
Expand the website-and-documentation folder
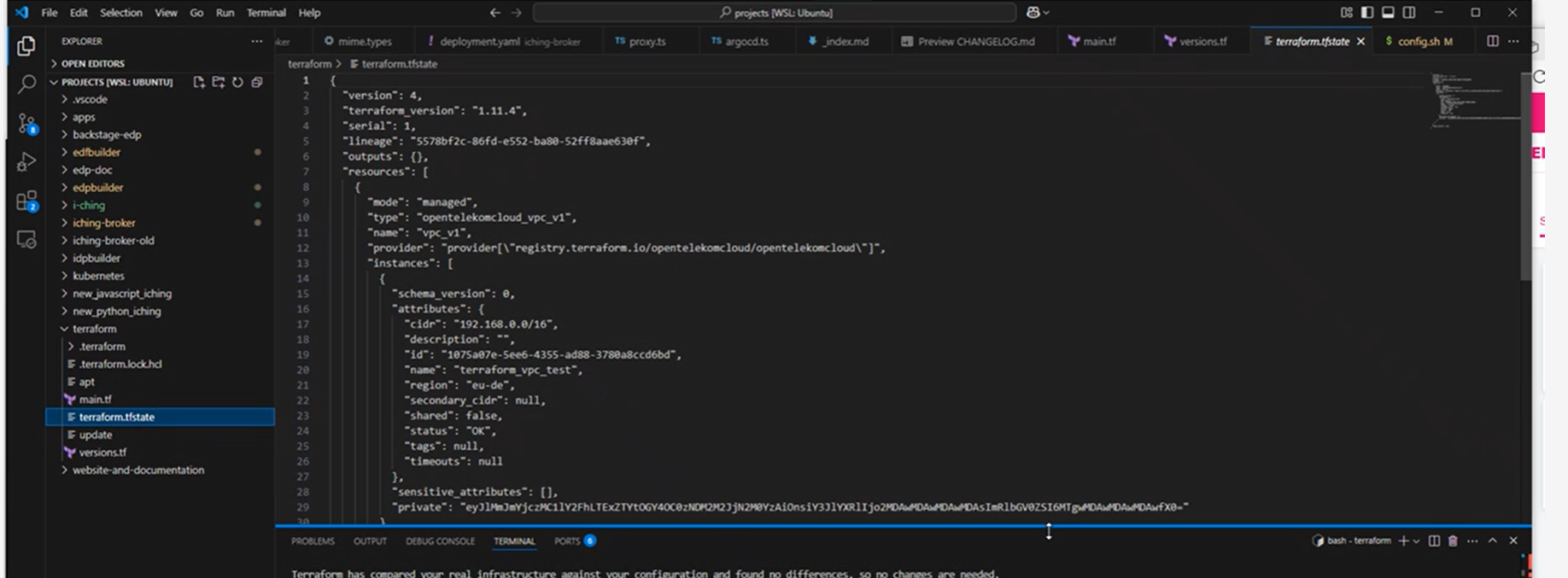[x=137, y=470]
